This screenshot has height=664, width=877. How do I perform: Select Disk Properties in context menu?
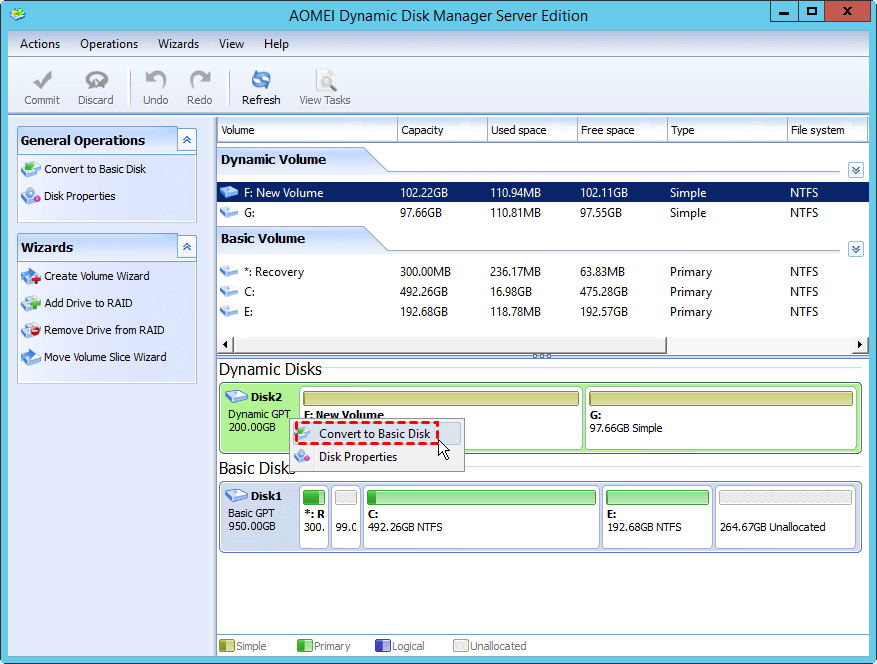tap(357, 457)
